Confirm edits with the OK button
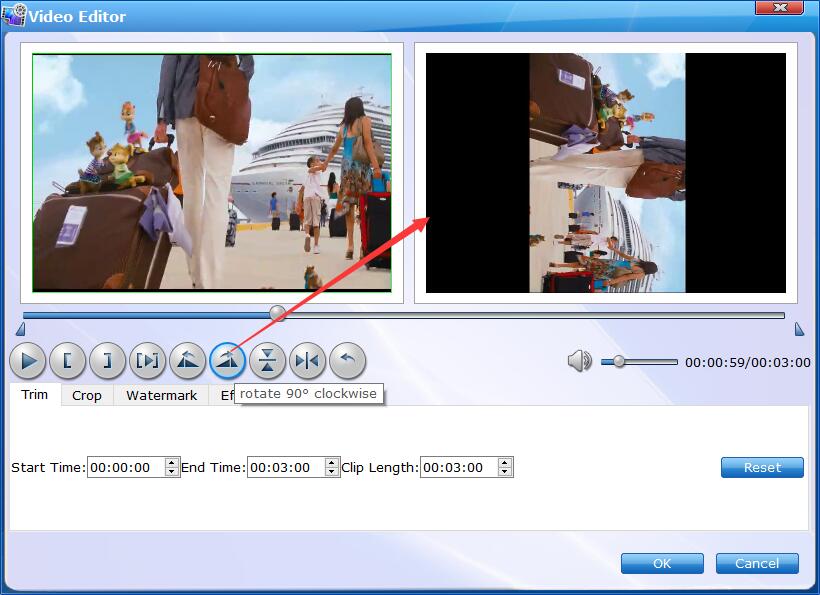 click(x=662, y=563)
